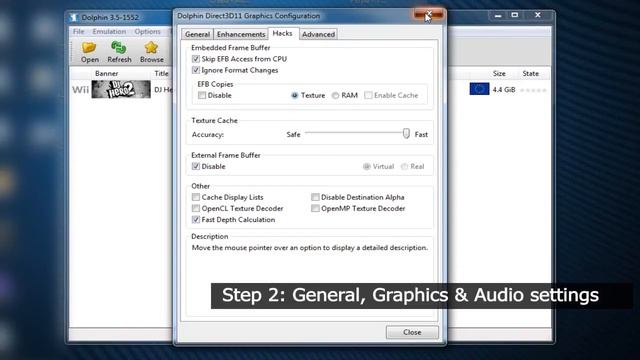Click the Wii platform icon in game list
The image size is (640, 360).
80,90
